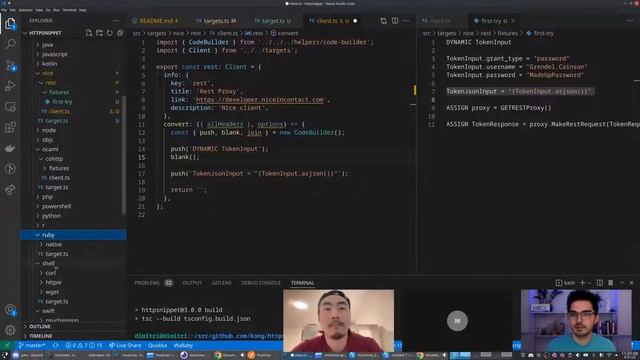
Task: Open more actions for left editor group
Action: (406, 21)
